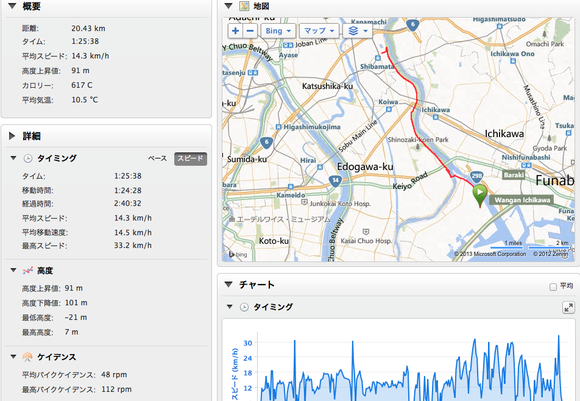580x401 pixels.
Task: Select the スピード toggle button
Action: click(190, 159)
